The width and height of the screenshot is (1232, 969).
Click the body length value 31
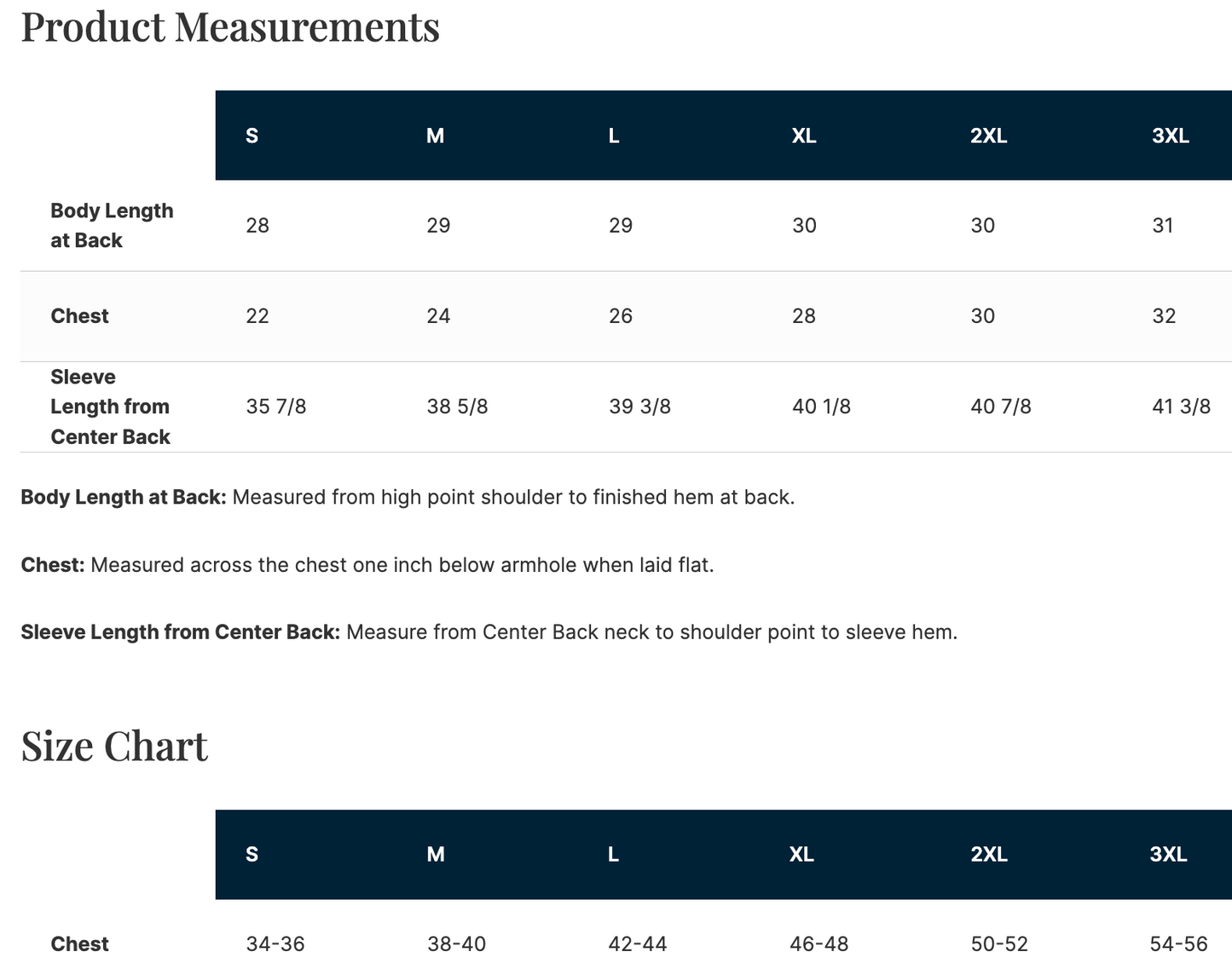[1163, 226]
